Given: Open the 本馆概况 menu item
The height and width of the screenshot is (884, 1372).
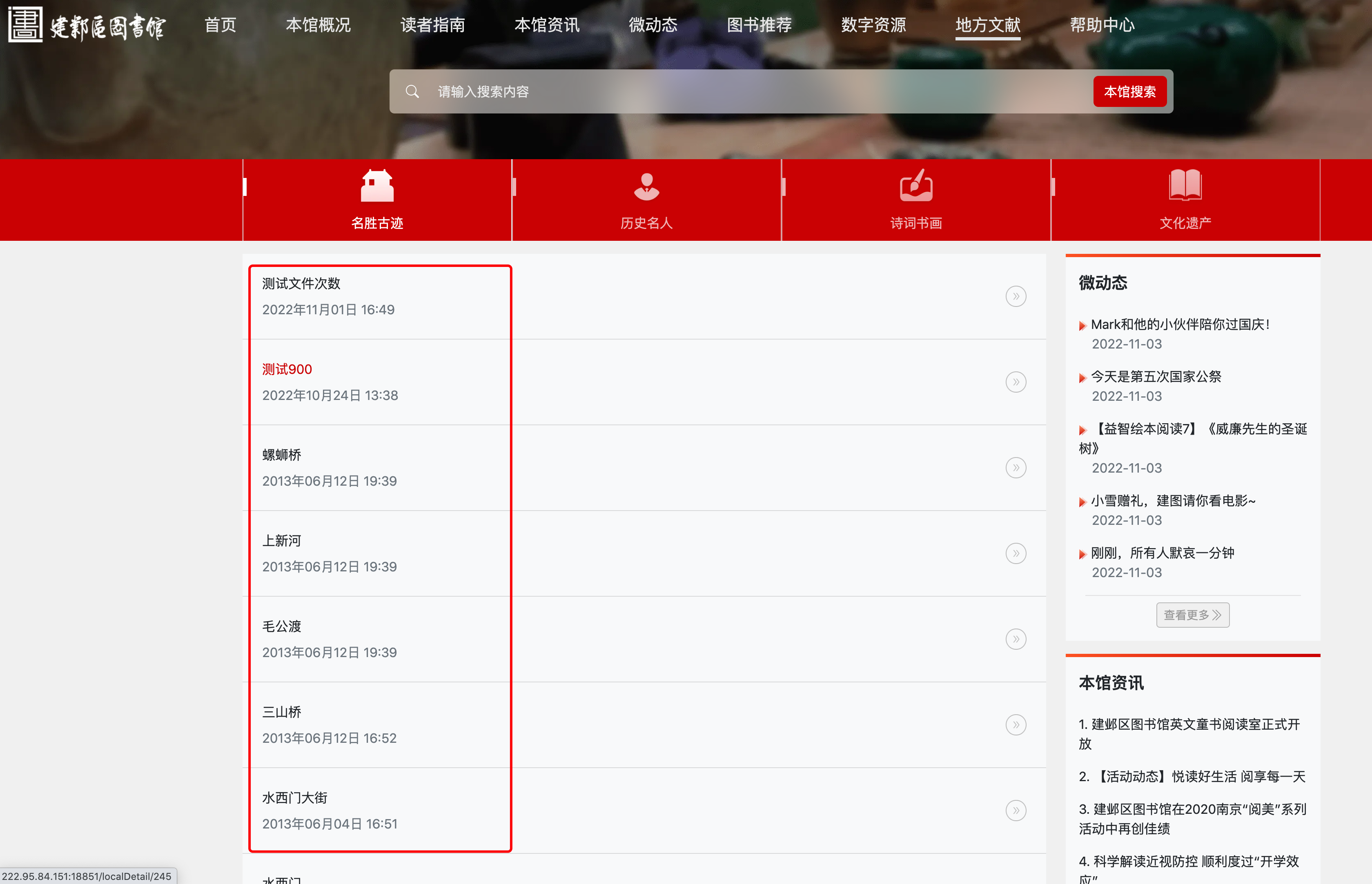Looking at the screenshot, I should (x=318, y=24).
